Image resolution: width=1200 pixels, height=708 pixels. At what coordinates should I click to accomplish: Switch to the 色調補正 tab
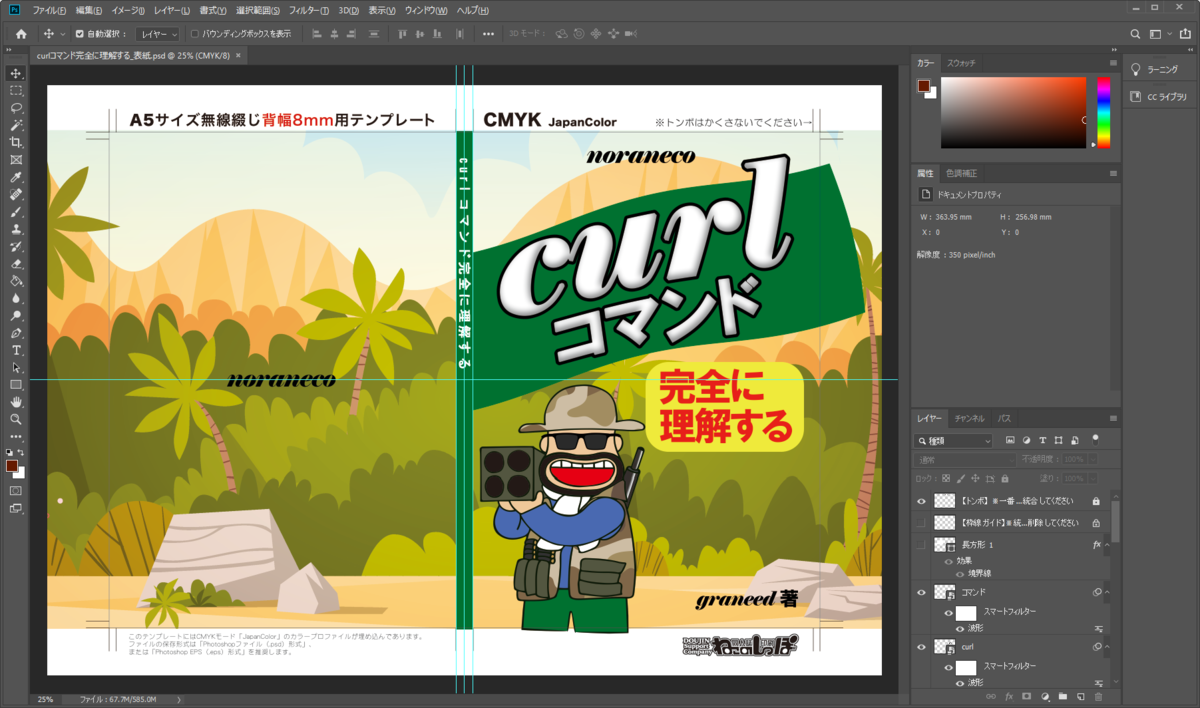(963, 173)
